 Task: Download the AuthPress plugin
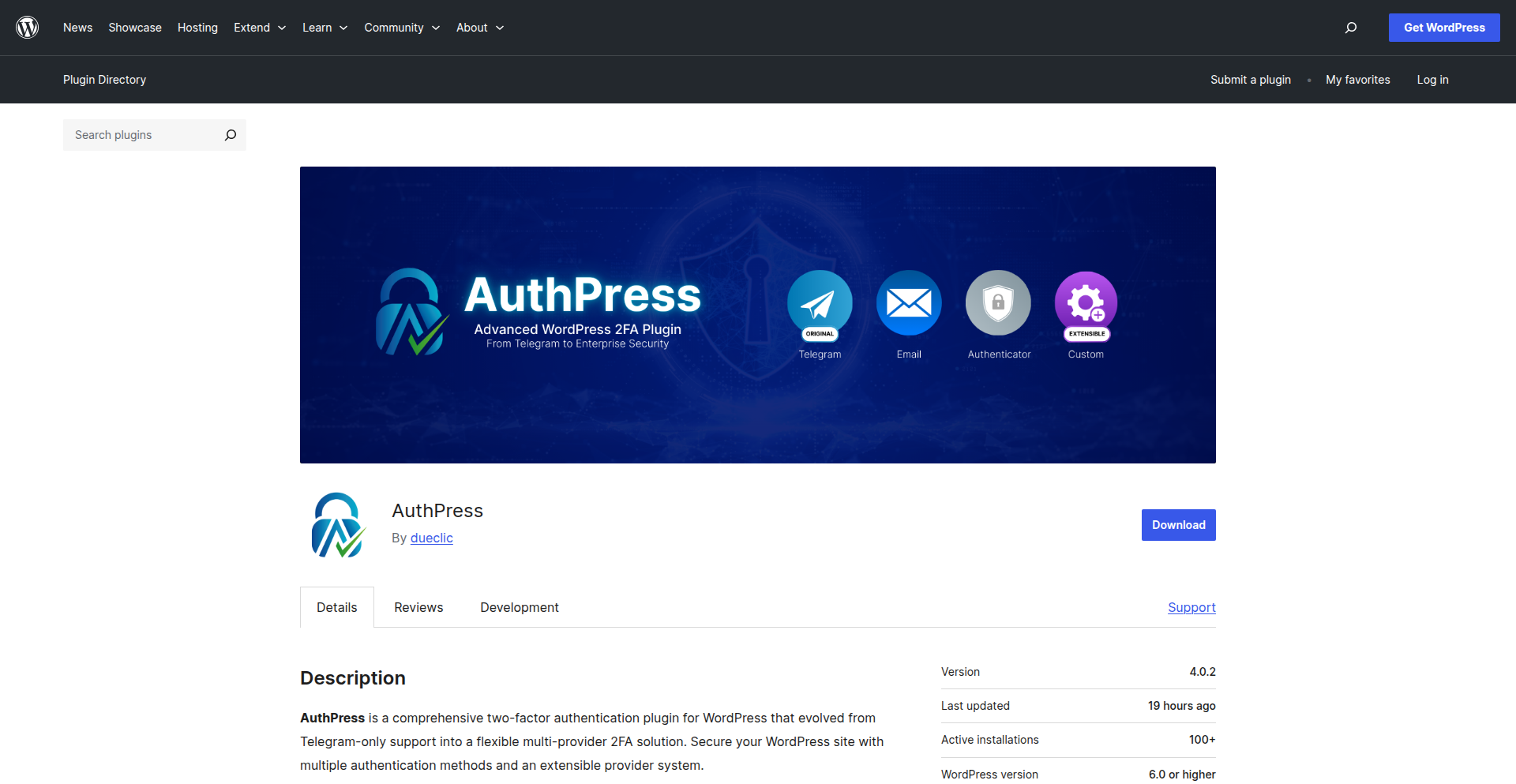pos(1178,525)
